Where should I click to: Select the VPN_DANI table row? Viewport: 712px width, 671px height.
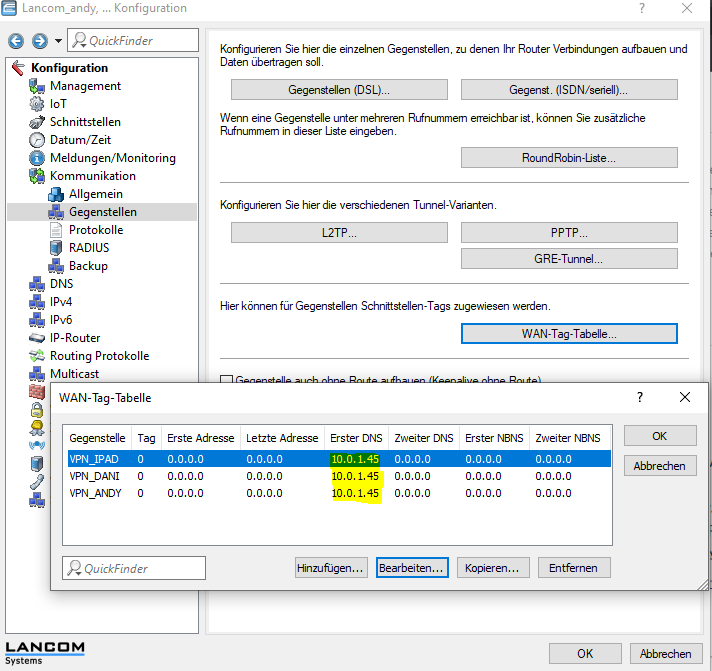(x=339, y=476)
